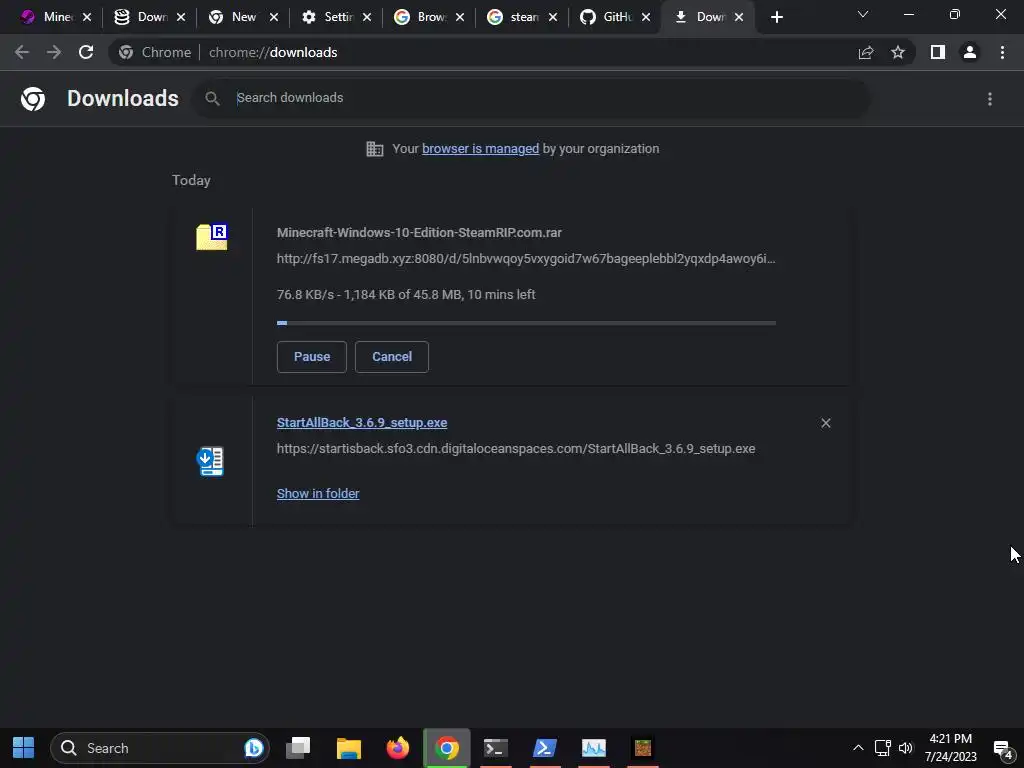Open the Minecraft block taskbar icon
Viewport: 1024px width, 768px height.
(x=643, y=748)
